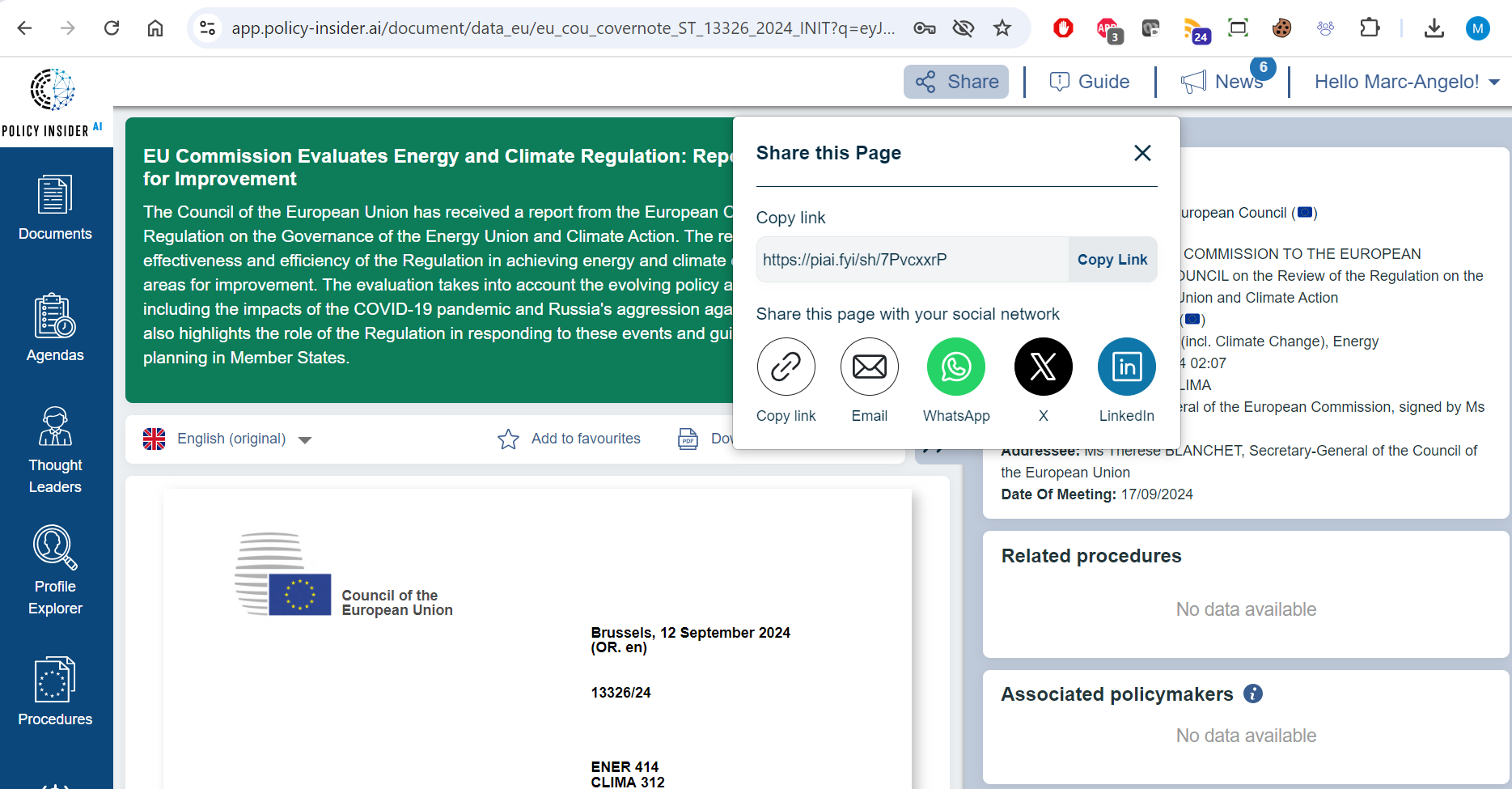The image size is (1512, 789).
Task: Click the share URL text field
Action: (912, 260)
